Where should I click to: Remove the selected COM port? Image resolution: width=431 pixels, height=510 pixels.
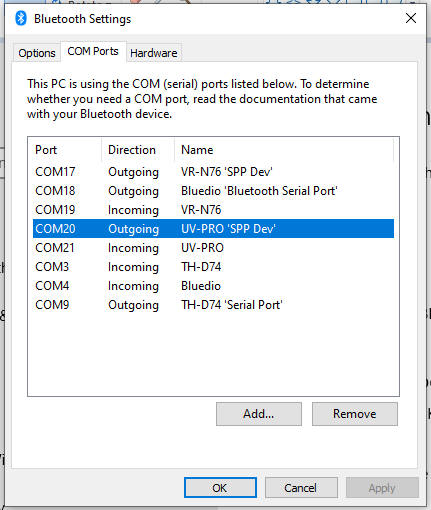tap(355, 414)
